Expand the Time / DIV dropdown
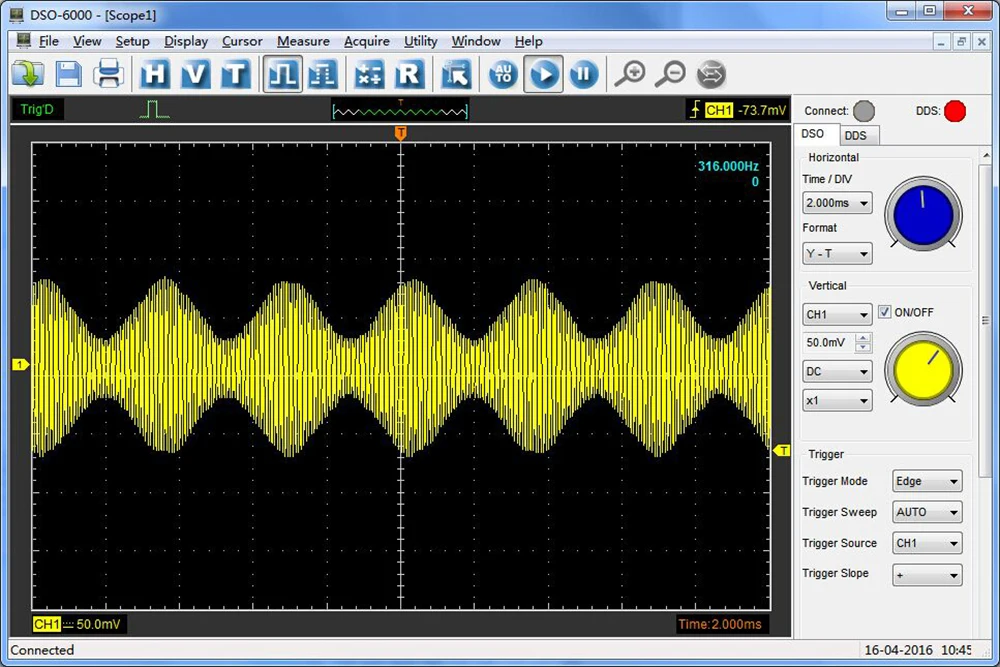Screen dimensions: 1000x667 [837, 203]
